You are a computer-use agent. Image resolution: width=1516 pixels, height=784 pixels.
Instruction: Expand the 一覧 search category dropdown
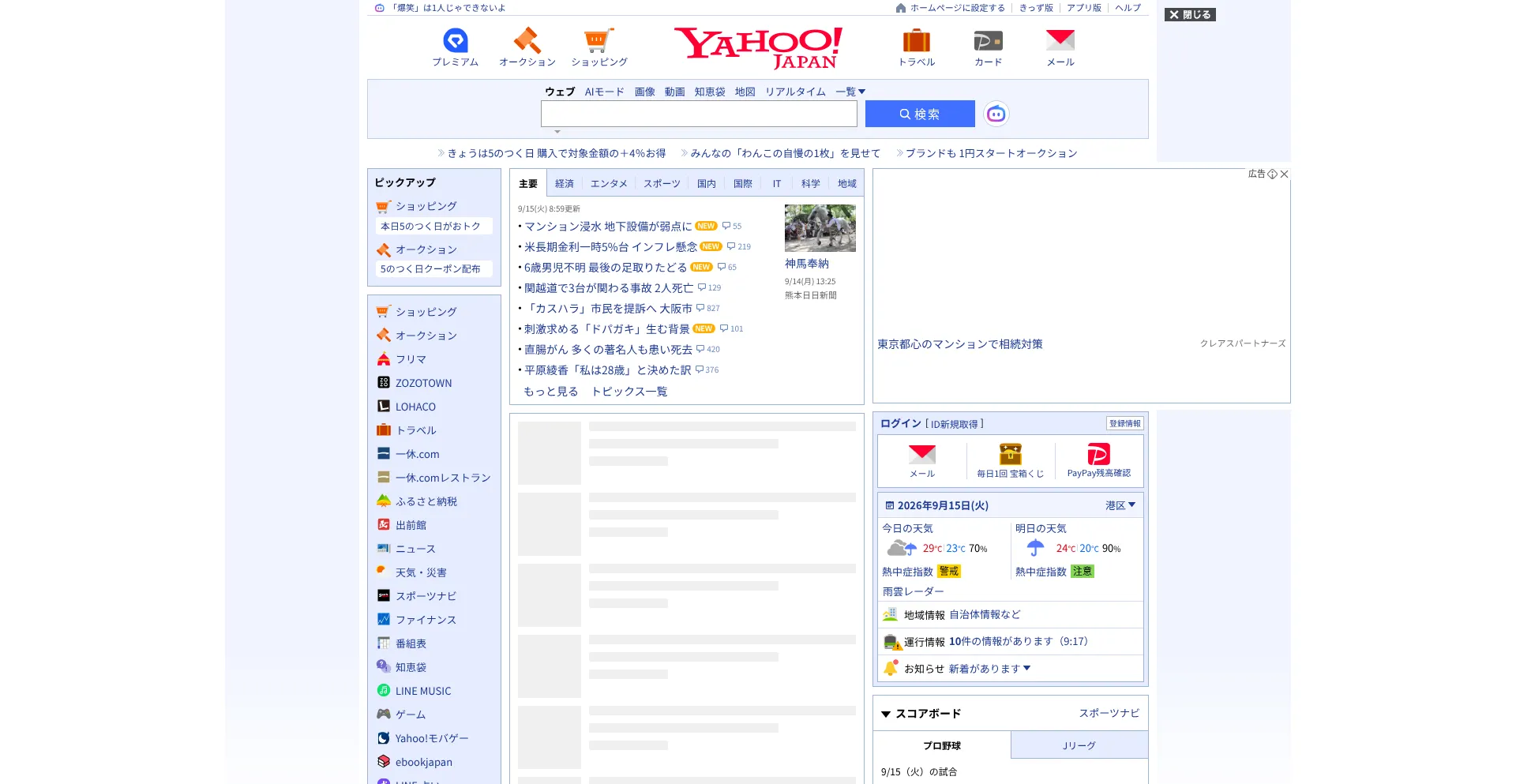click(851, 92)
